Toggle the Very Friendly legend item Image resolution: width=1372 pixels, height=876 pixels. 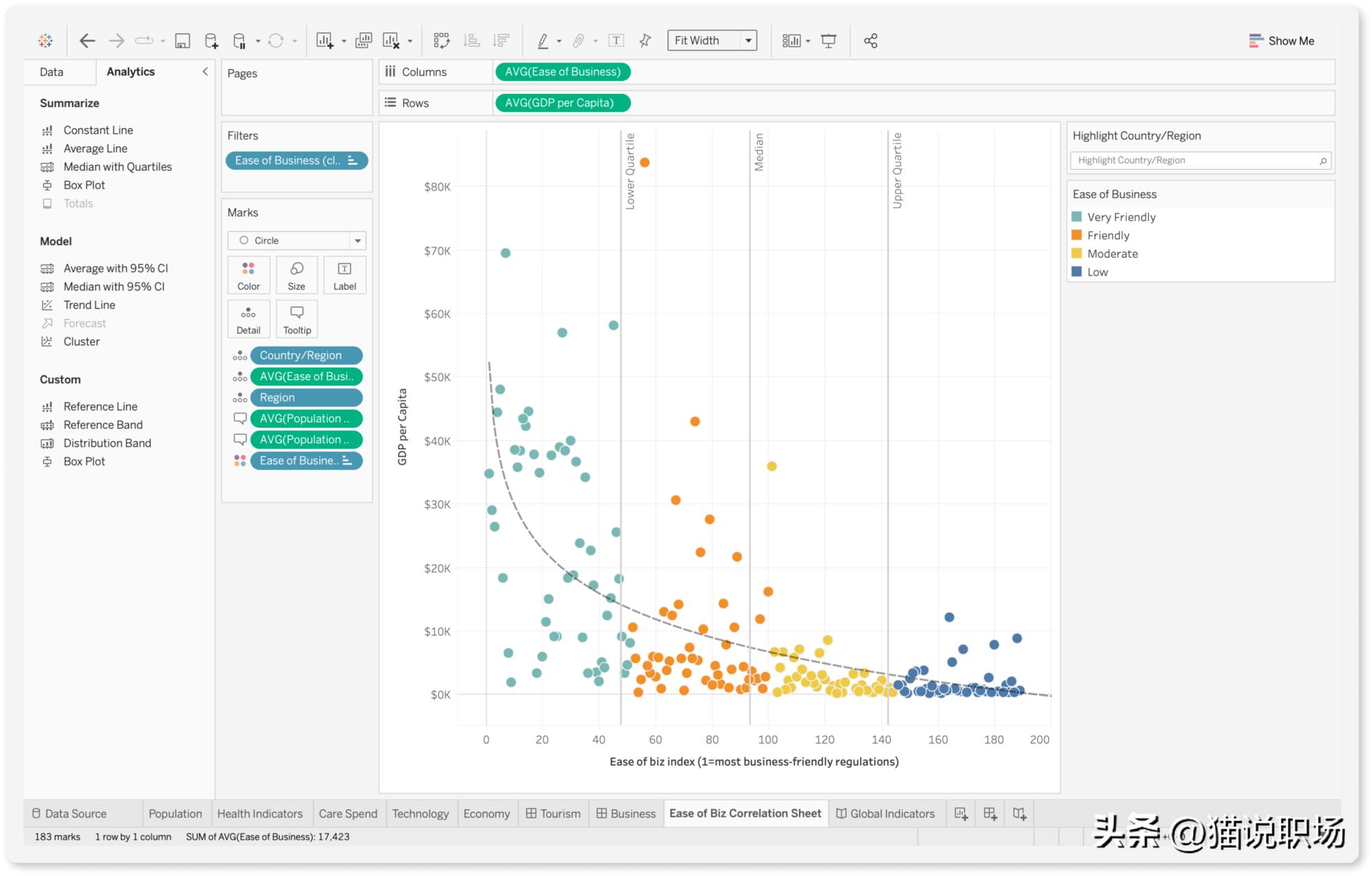click(x=1121, y=217)
